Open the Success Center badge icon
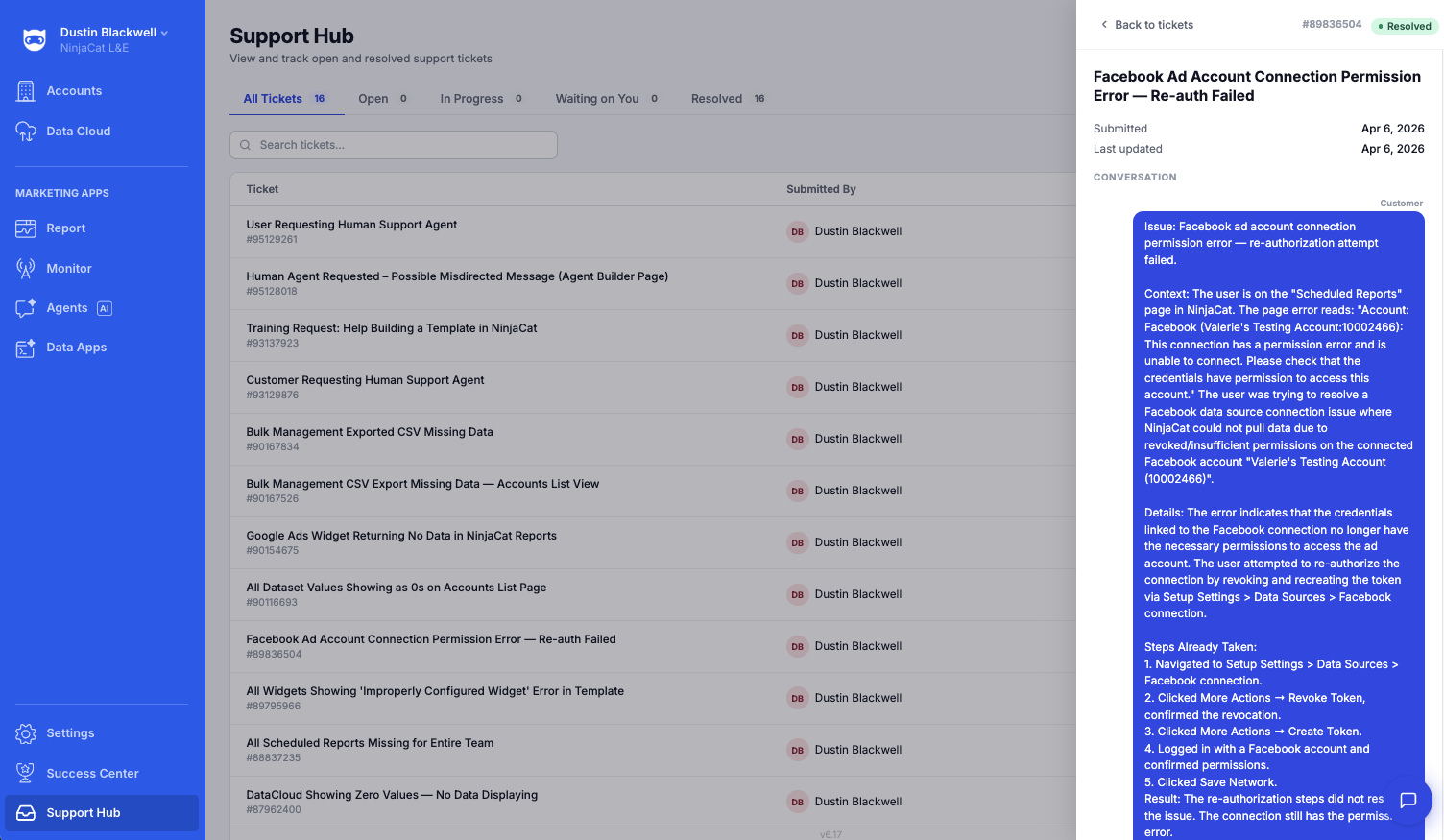 pyautogui.click(x=26, y=774)
